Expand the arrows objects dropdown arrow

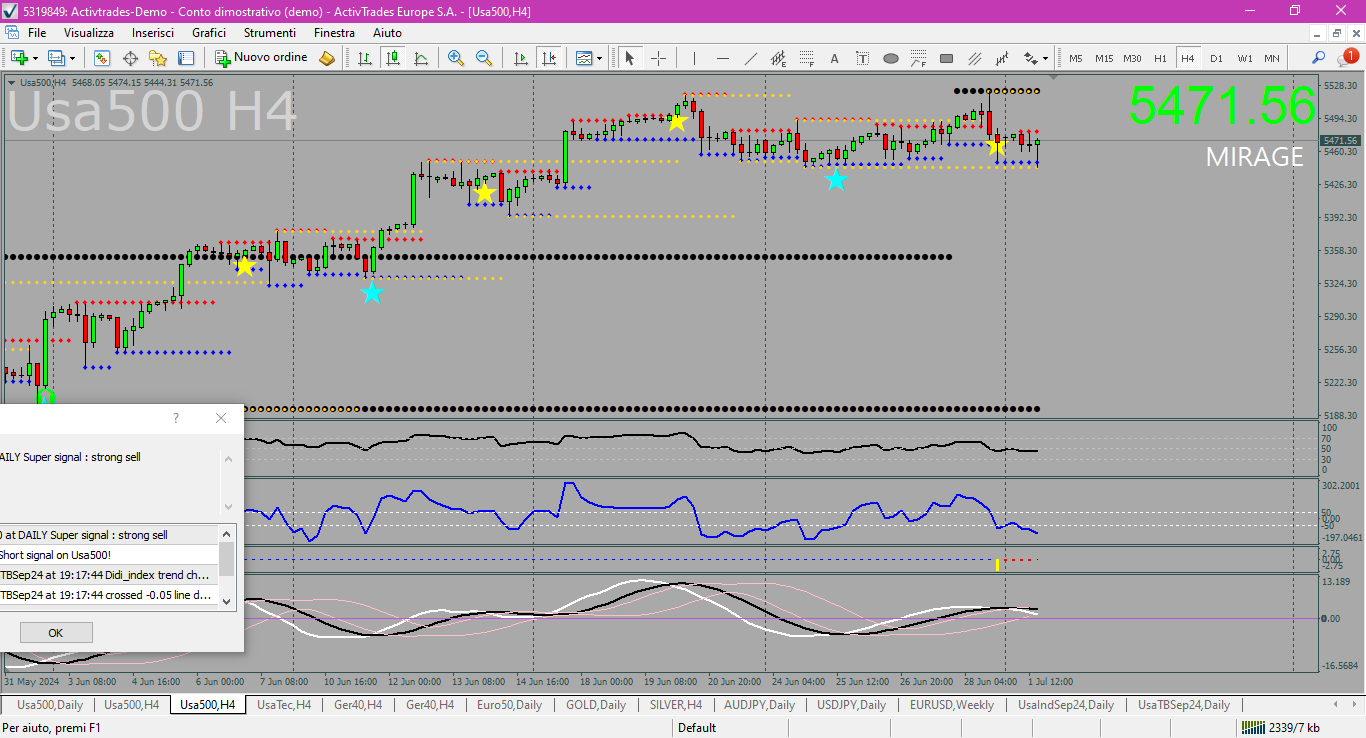(1046, 58)
